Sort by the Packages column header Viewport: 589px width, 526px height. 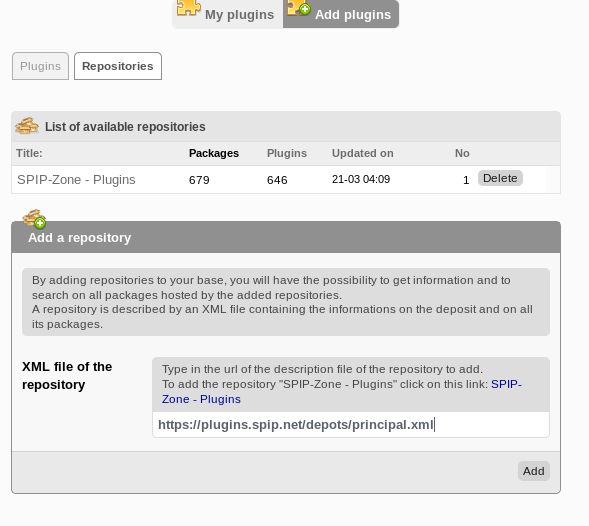click(x=214, y=153)
